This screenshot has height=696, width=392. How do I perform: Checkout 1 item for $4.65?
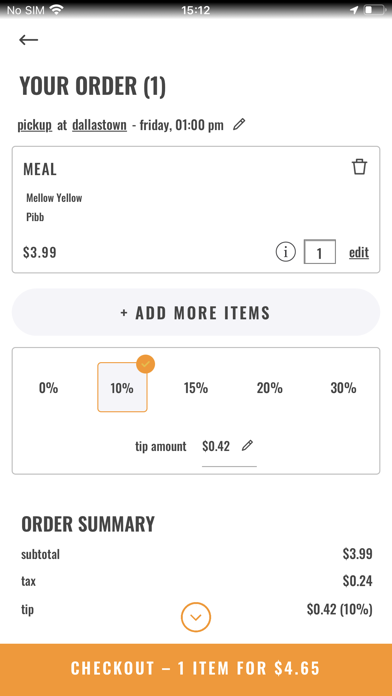click(x=196, y=668)
